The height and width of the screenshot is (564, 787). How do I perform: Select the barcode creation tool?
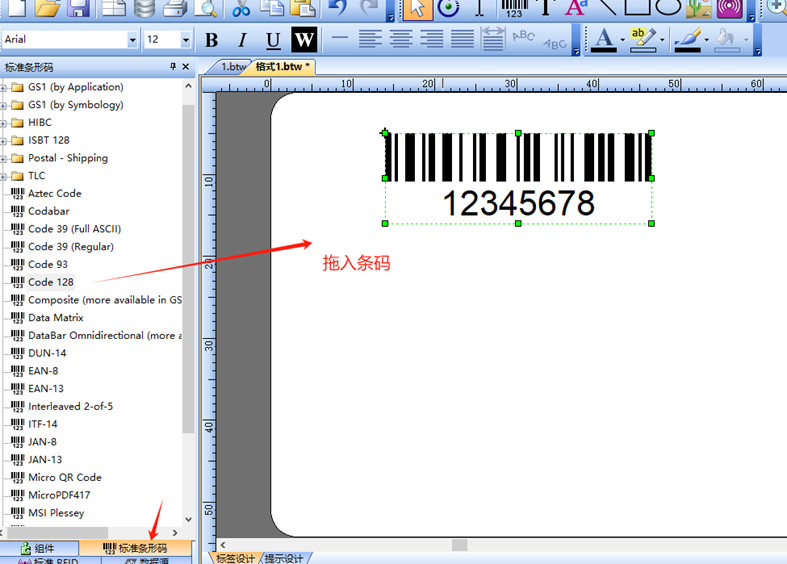click(x=514, y=9)
